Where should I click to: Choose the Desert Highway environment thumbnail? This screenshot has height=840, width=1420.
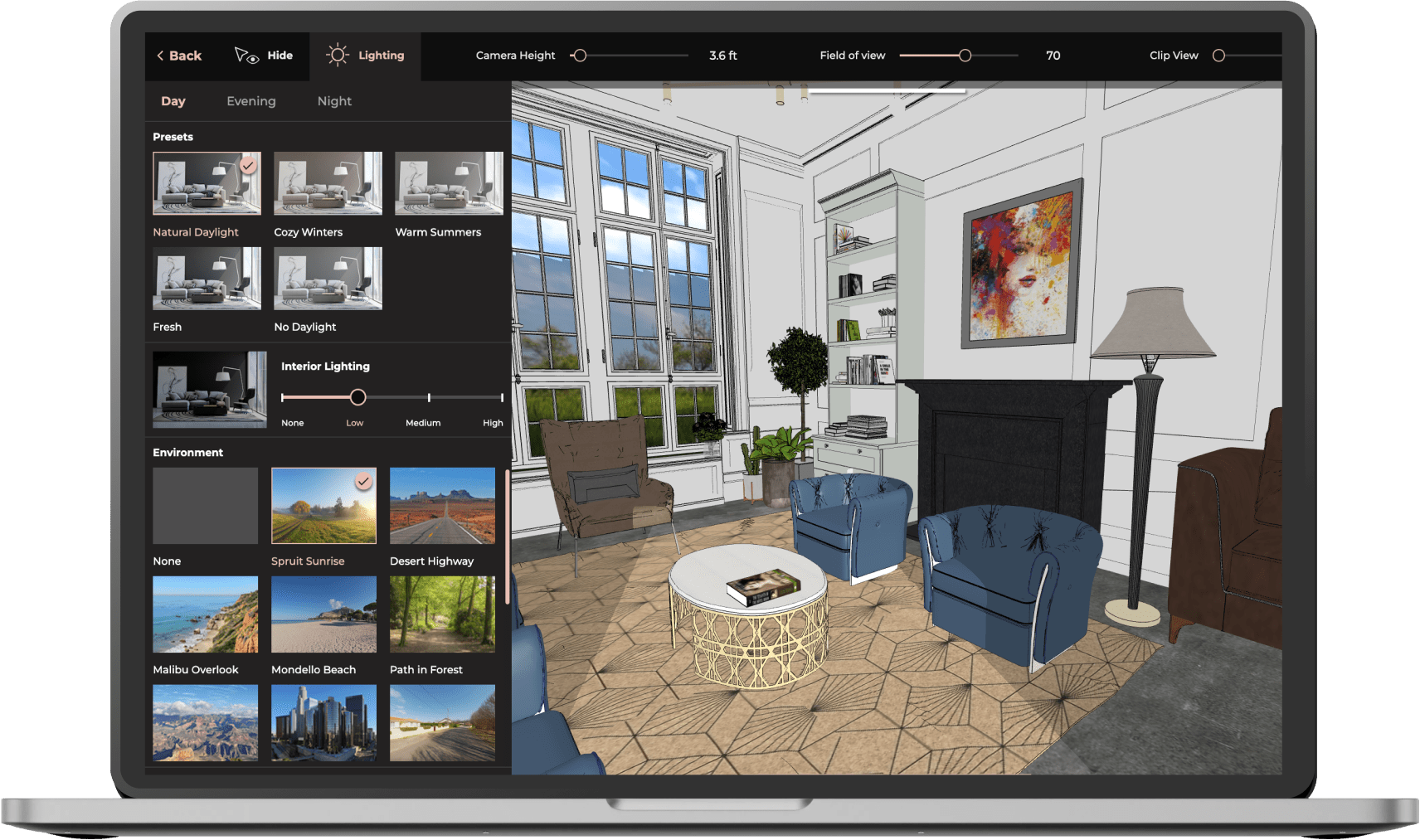tap(442, 506)
